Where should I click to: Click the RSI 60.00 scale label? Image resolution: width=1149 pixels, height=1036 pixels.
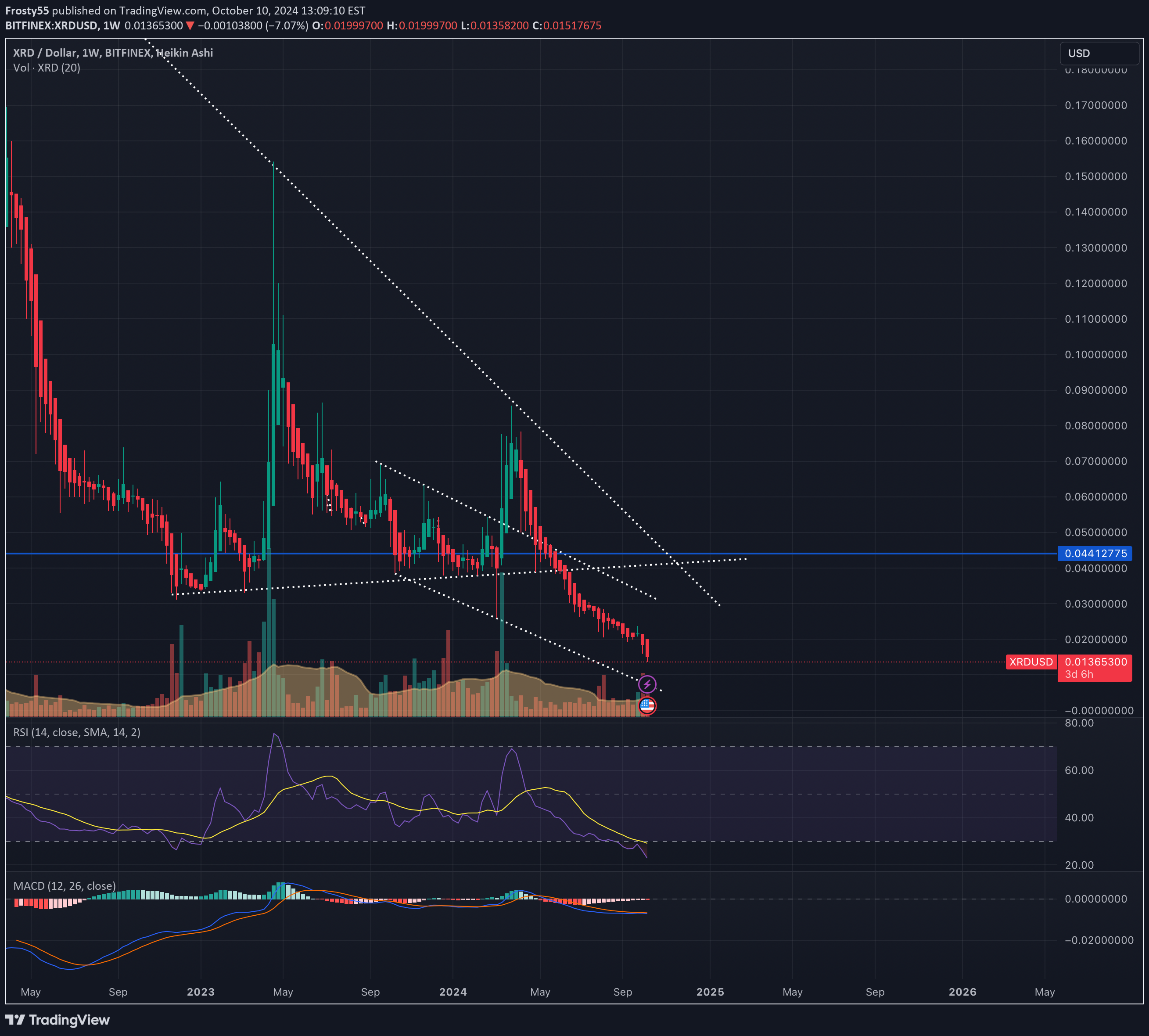[x=1079, y=770]
